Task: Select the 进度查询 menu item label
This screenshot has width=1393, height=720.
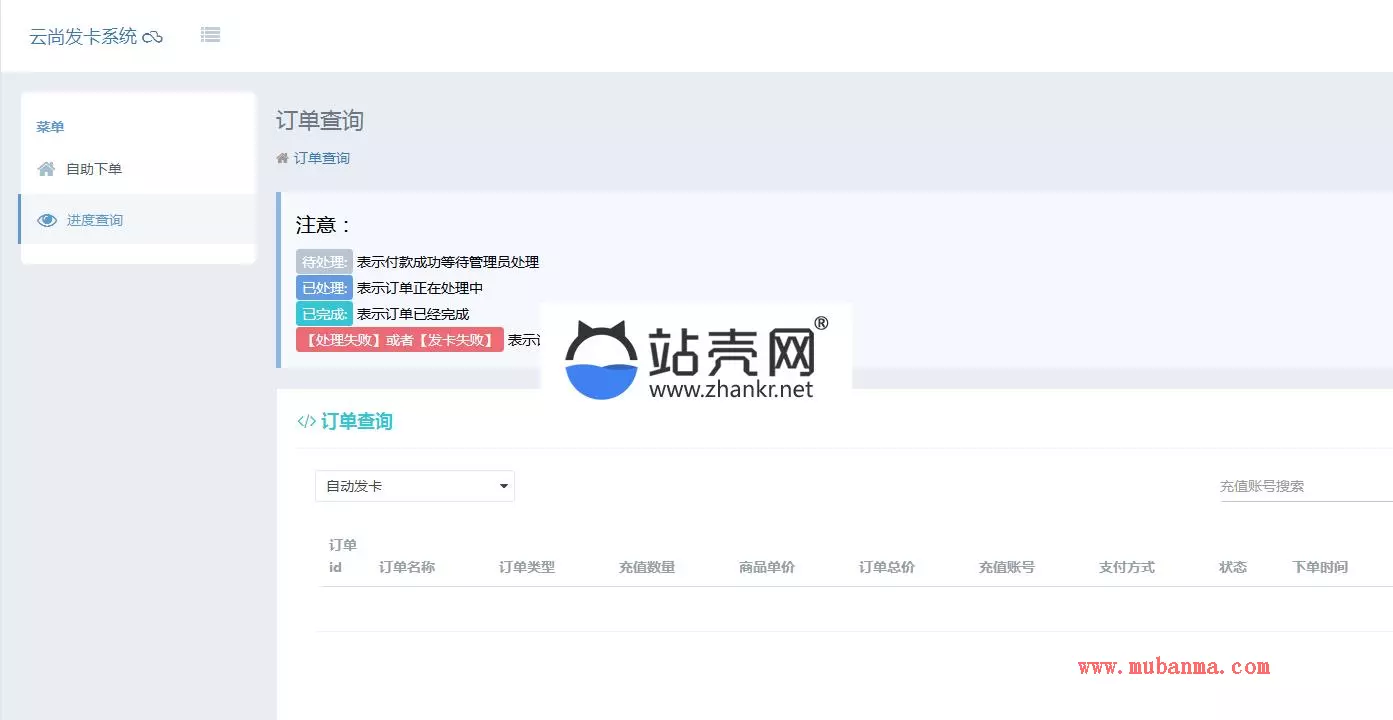Action: 95,220
